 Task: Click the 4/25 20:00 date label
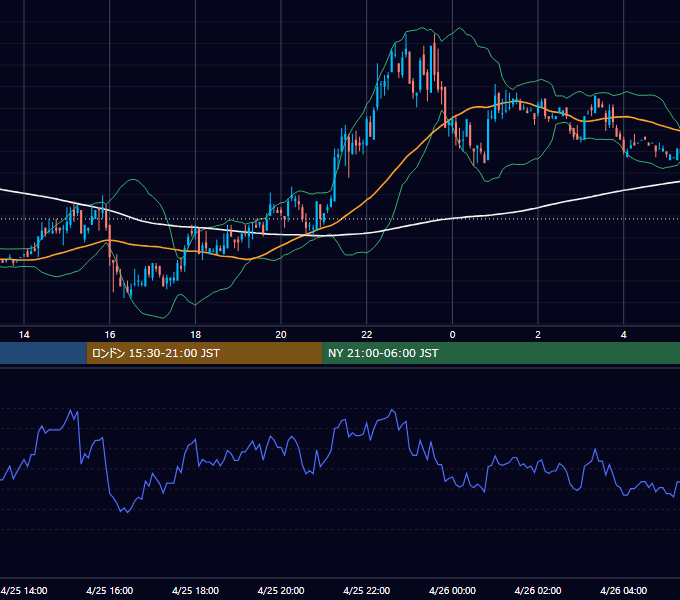(x=281, y=590)
